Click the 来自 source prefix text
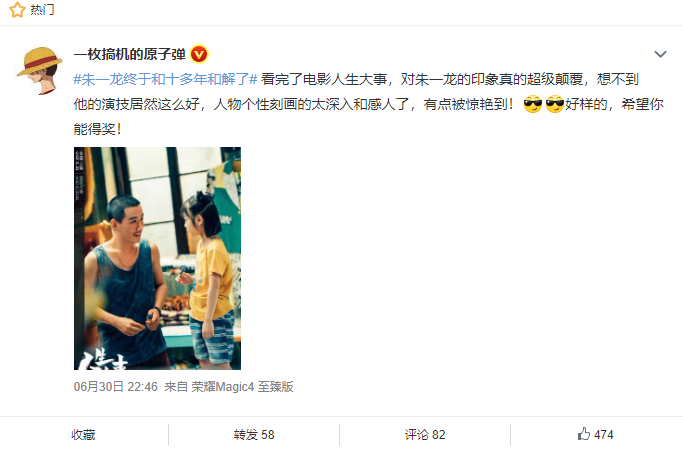Viewport: 683px width, 452px height. [x=176, y=386]
